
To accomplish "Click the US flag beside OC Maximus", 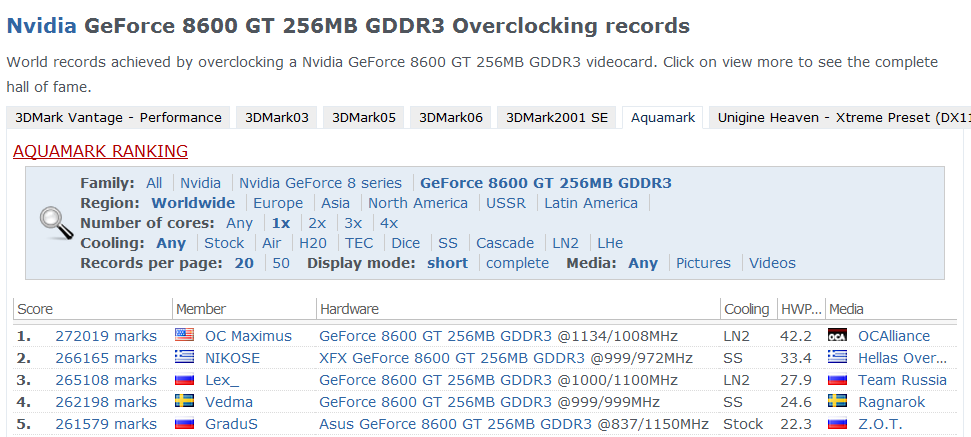I will tap(185, 336).
